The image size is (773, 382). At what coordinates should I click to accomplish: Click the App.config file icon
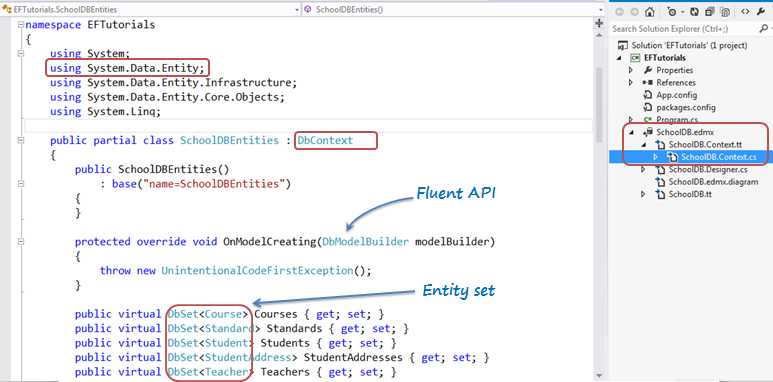pos(648,95)
